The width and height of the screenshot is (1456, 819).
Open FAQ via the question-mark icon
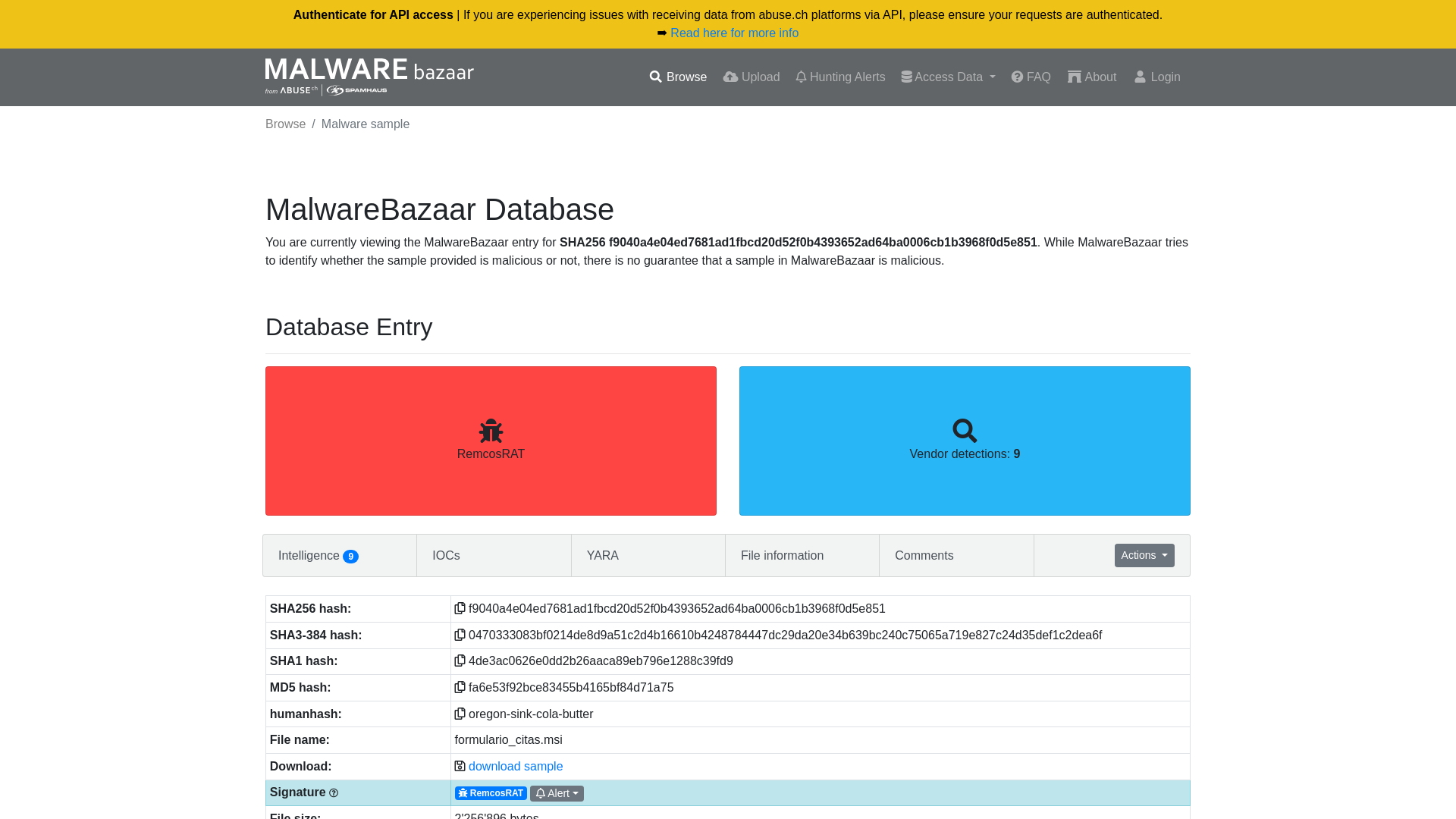(1017, 77)
